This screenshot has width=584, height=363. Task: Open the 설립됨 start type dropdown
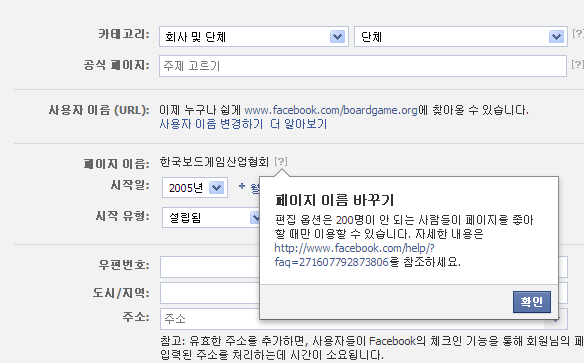pyautogui.click(x=211, y=218)
